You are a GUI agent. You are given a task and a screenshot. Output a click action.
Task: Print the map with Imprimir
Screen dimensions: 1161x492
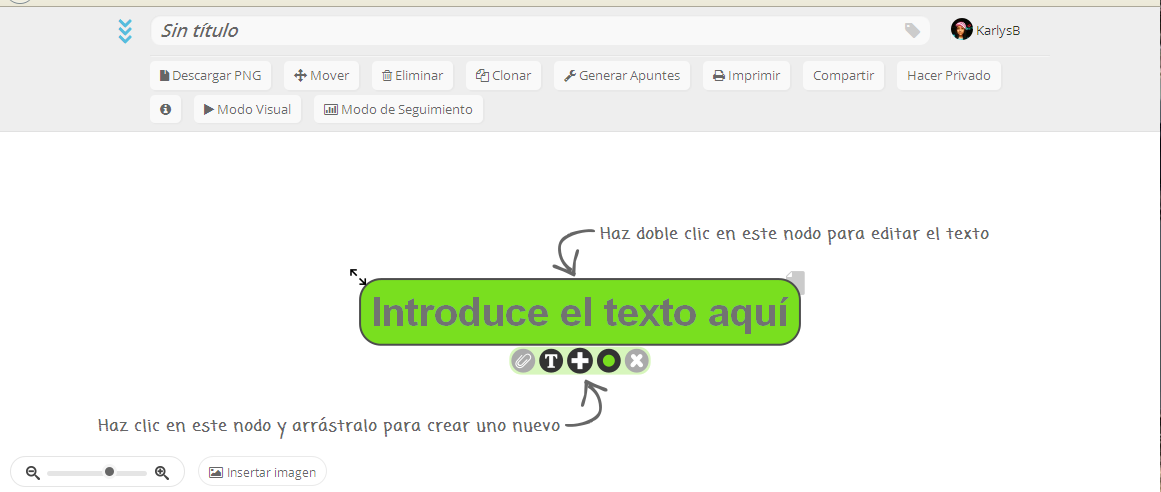click(746, 76)
